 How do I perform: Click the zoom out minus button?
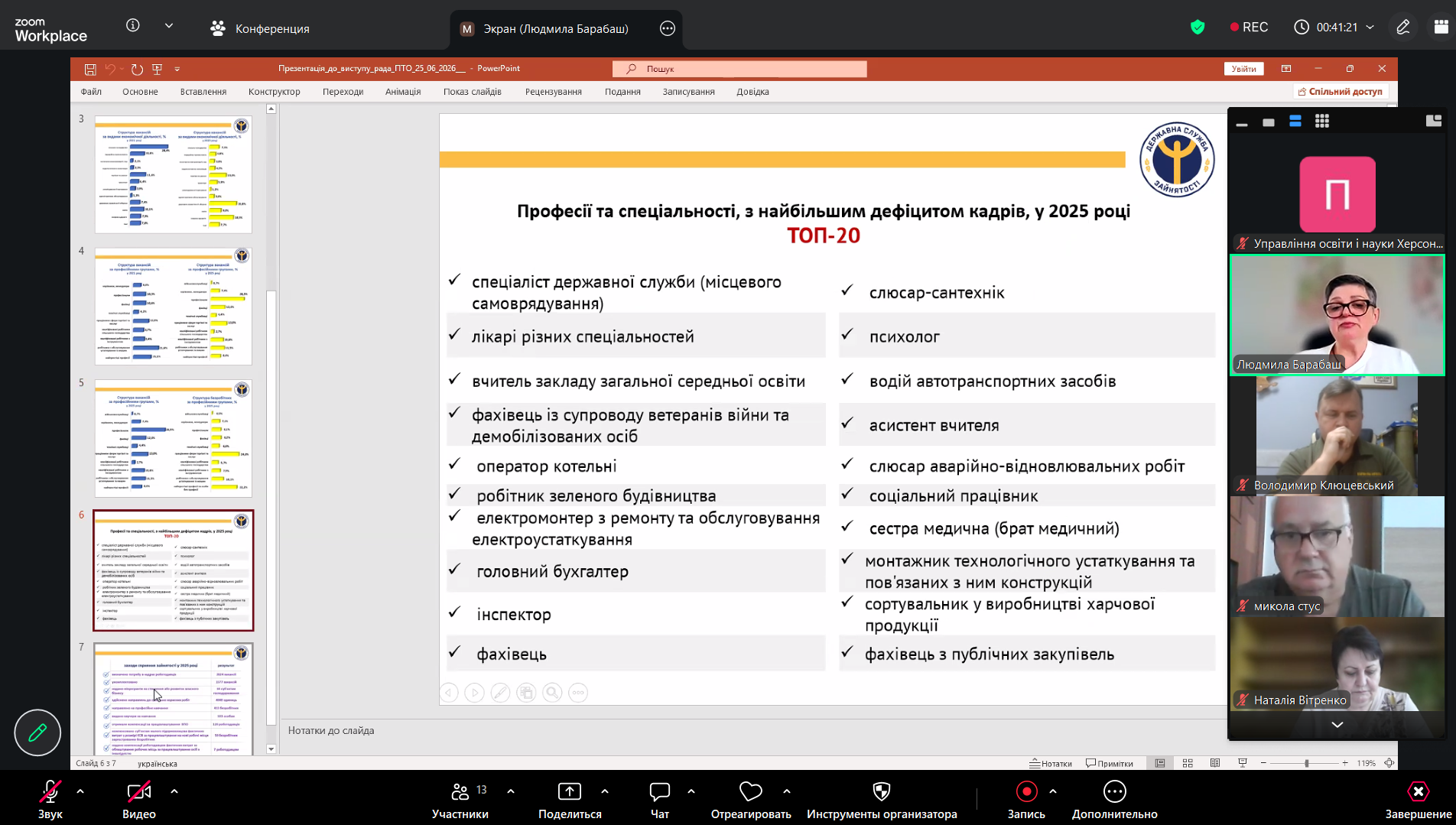1263,763
